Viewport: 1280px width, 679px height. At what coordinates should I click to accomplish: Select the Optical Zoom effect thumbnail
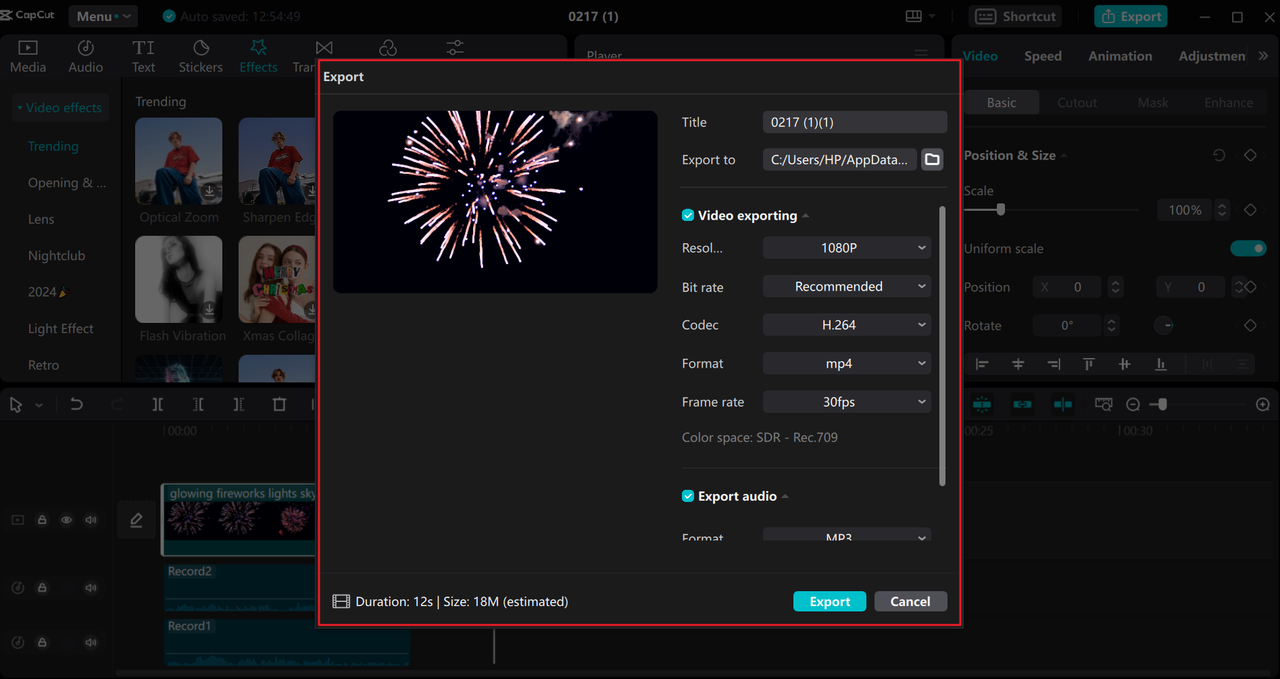[x=179, y=162]
